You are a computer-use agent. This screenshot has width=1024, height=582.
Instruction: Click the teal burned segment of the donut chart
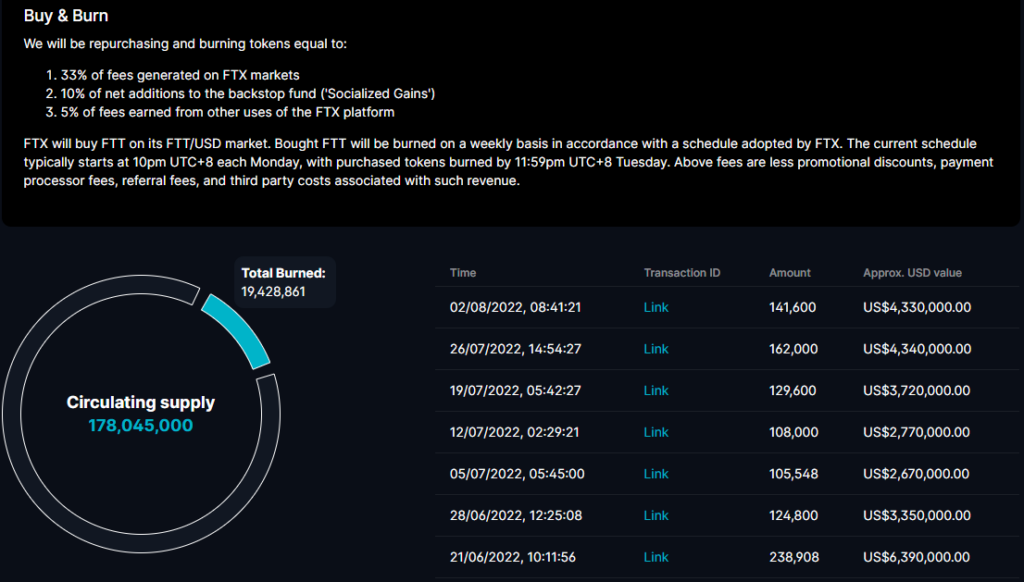[238, 330]
